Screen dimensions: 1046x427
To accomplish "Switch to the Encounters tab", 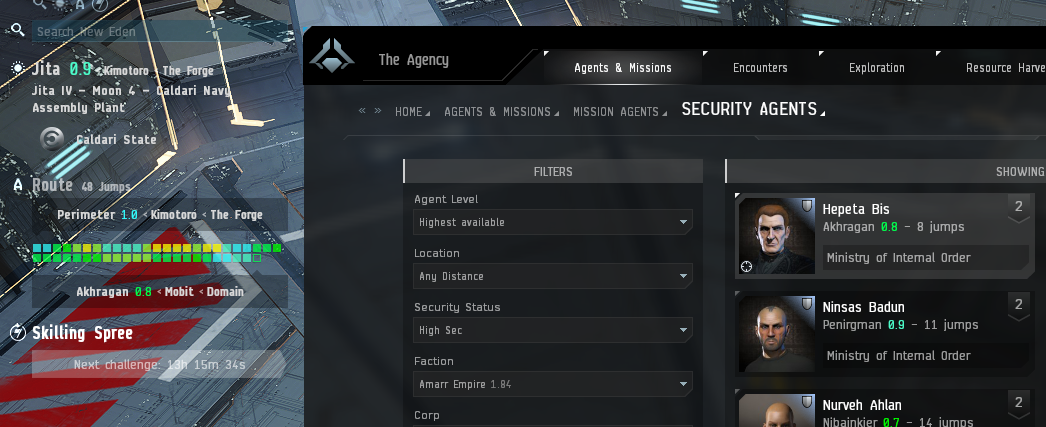I will [x=760, y=67].
